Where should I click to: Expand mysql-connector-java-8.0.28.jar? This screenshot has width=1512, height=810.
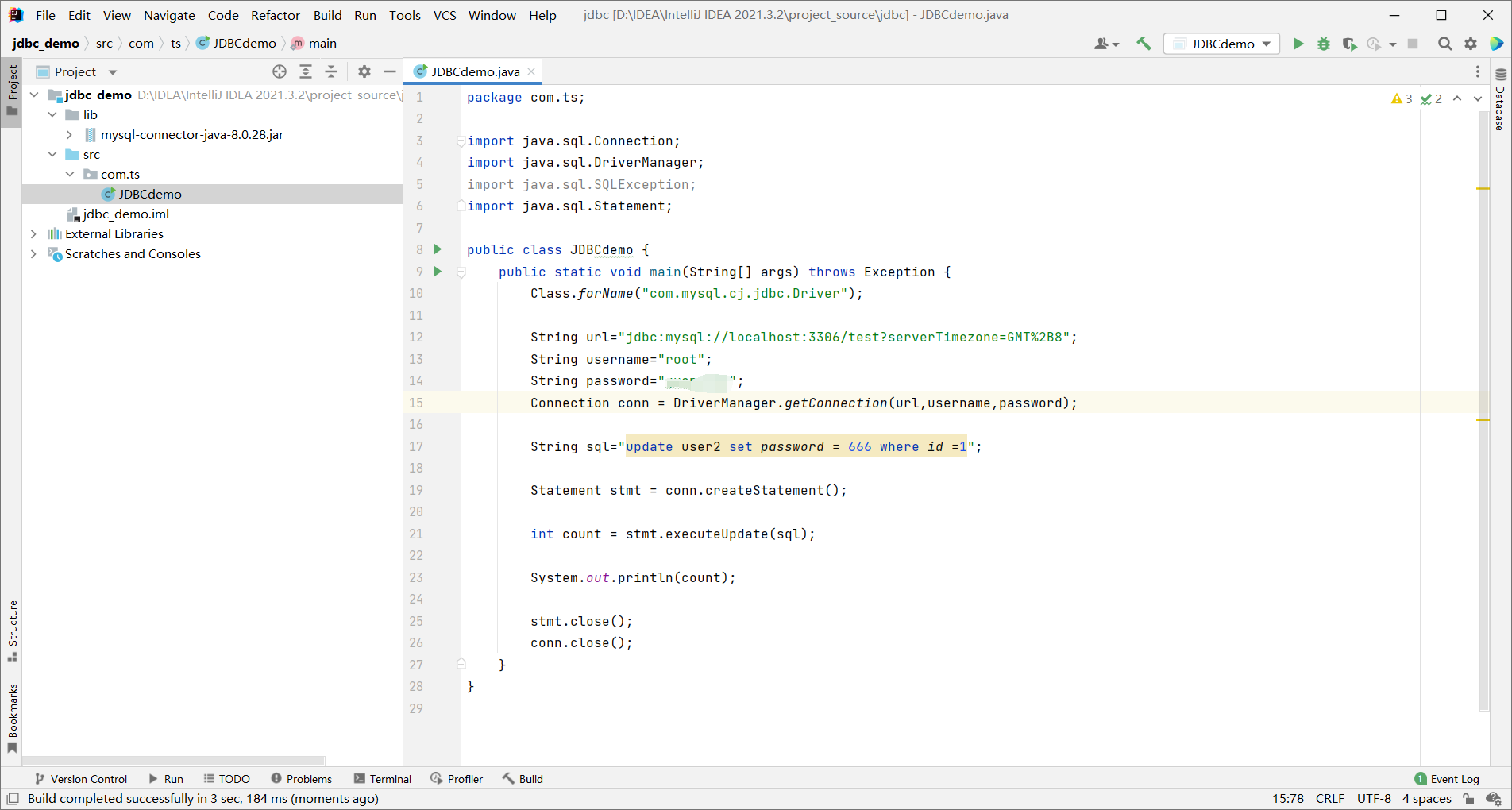click(x=70, y=134)
